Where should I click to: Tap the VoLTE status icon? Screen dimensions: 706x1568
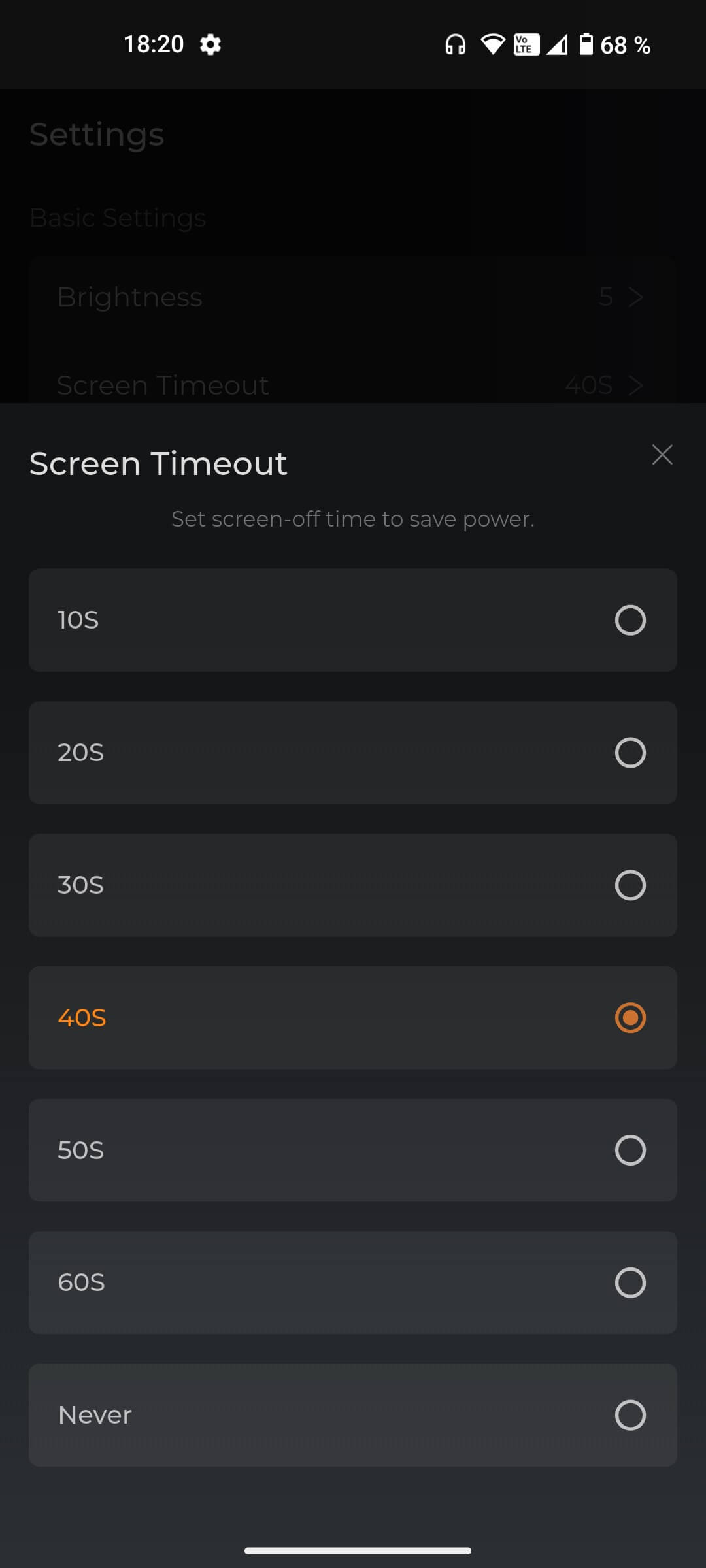pyautogui.click(x=526, y=44)
